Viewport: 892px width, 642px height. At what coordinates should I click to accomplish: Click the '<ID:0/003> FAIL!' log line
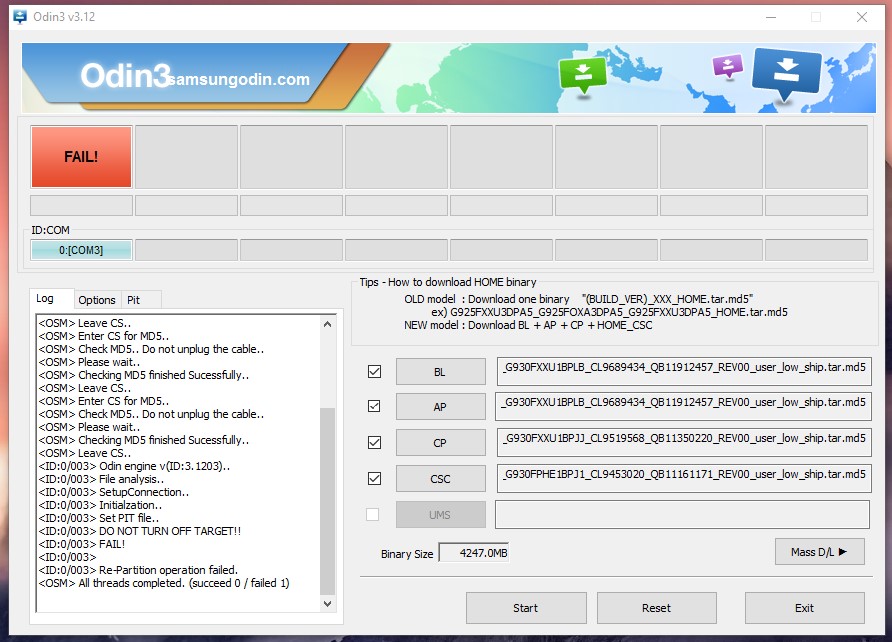tap(82, 544)
